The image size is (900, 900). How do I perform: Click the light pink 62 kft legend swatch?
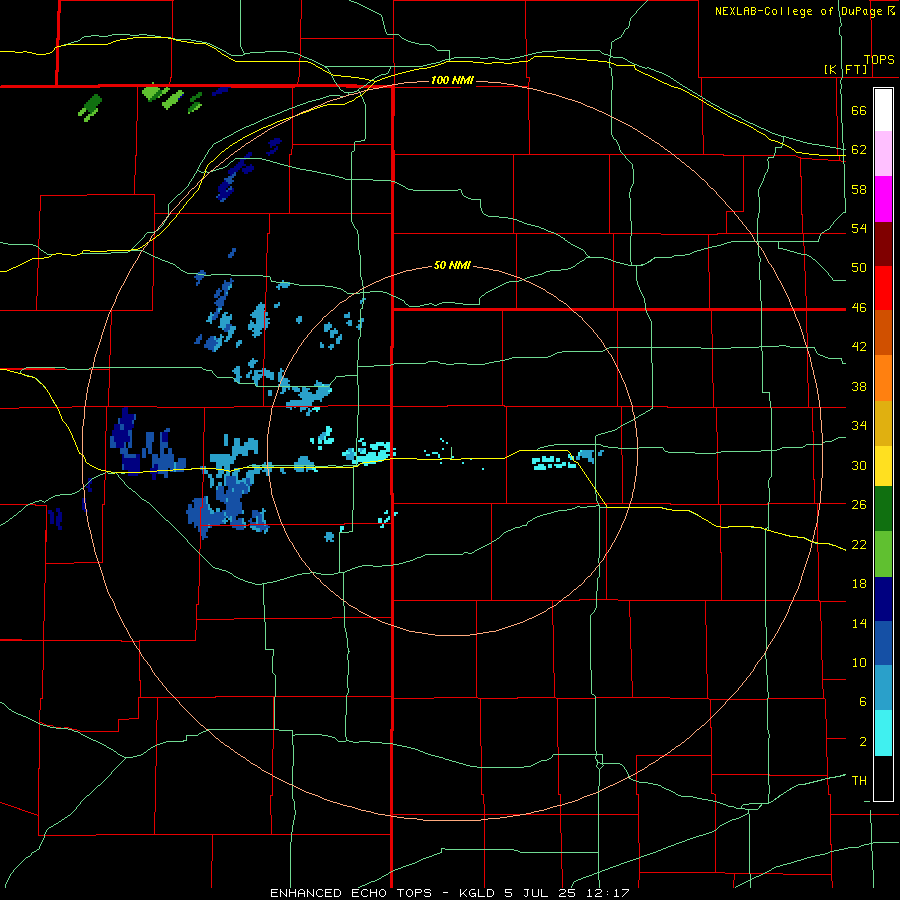click(883, 154)
